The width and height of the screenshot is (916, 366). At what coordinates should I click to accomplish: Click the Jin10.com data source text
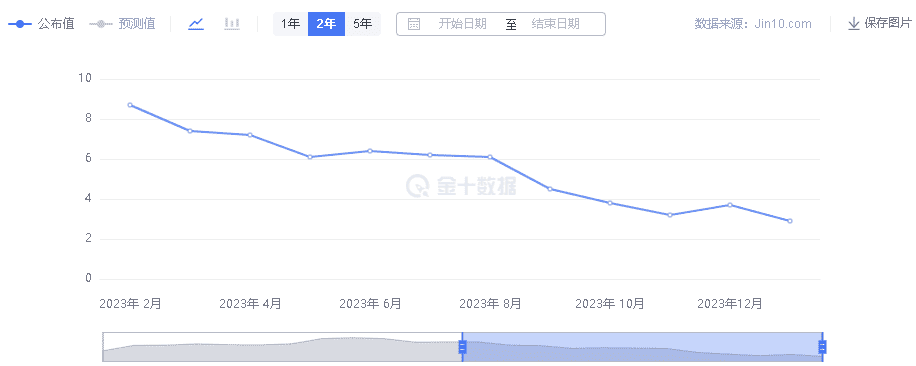pos(782,24)
